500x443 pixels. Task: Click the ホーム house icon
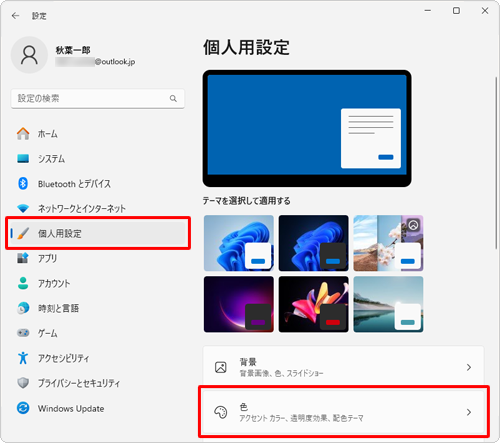23,134
